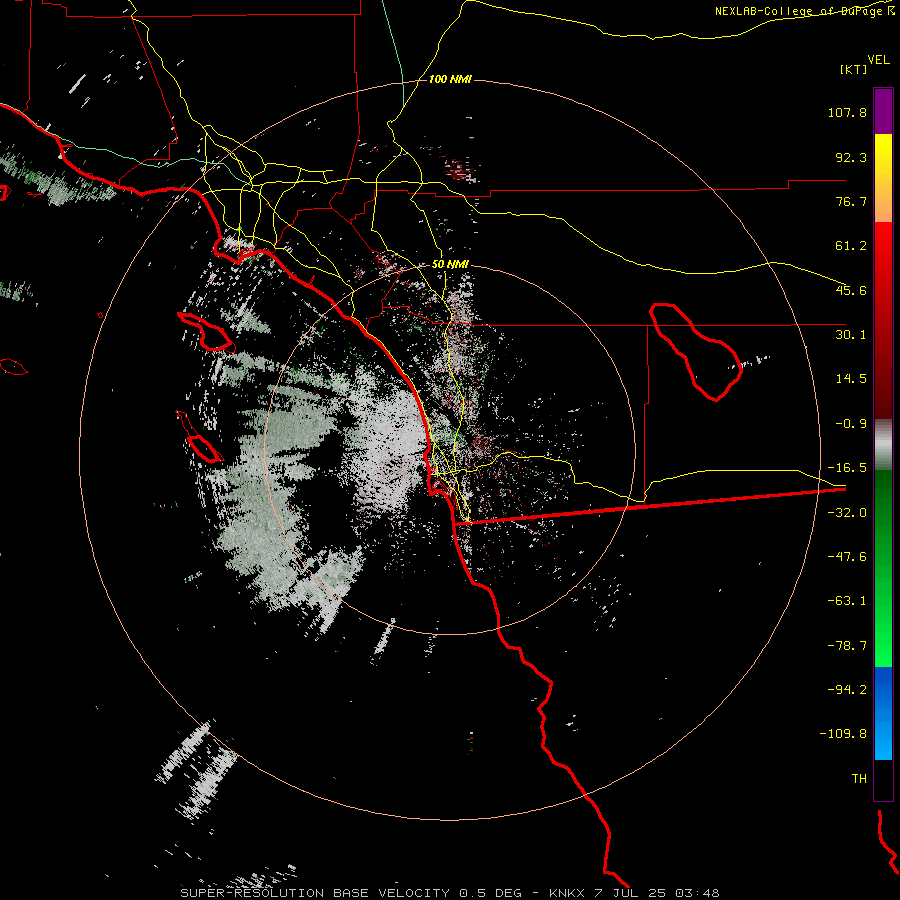Click the 61.2 velocity scale value
The height and width of the screenshot is (900, 900).
tap(851, 246)
